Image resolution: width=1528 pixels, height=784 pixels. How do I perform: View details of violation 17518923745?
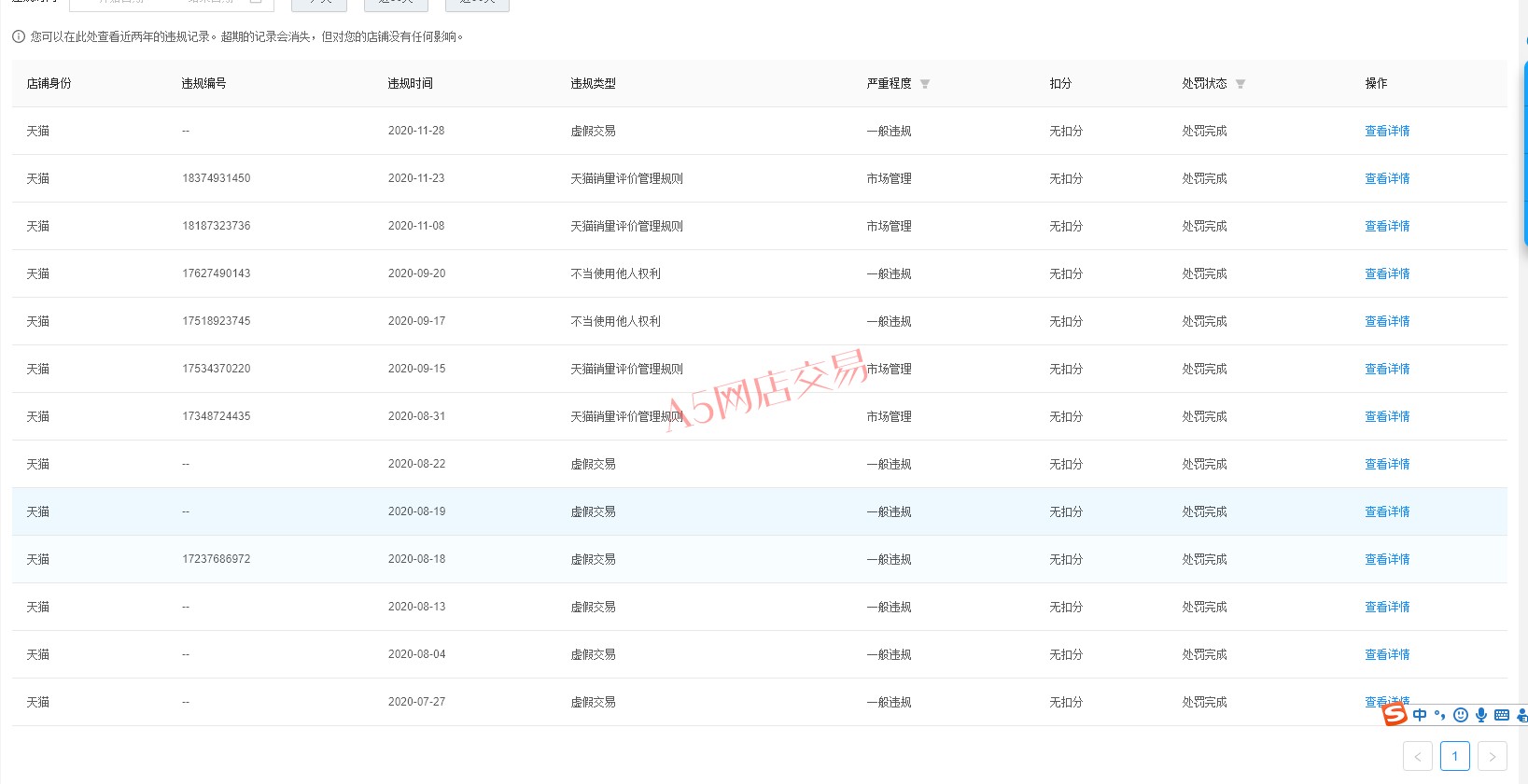pos(1387,322)
